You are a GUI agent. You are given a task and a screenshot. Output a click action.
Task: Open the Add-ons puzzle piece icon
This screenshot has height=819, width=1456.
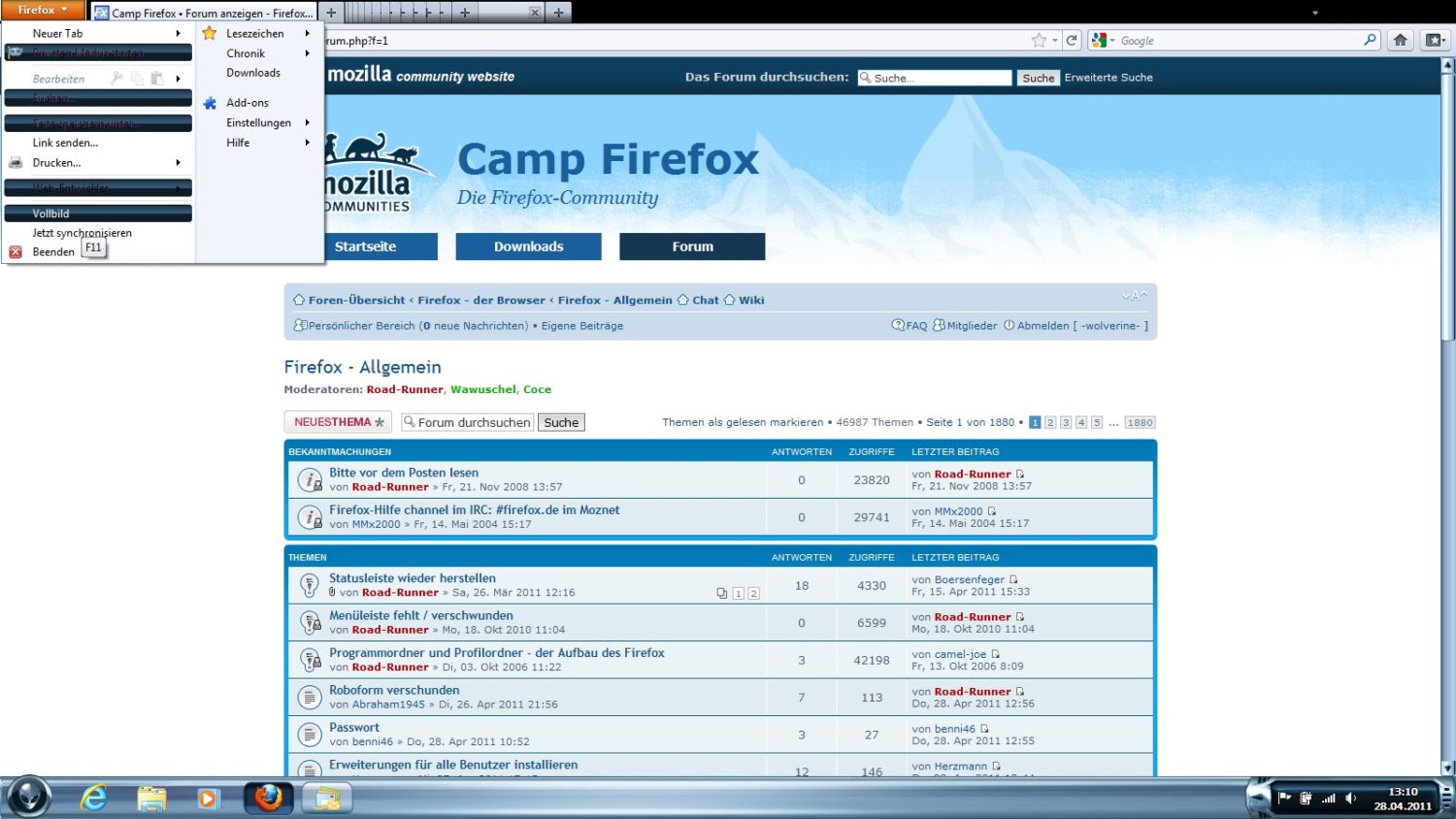pyautogui.click(x=210, y=103)
